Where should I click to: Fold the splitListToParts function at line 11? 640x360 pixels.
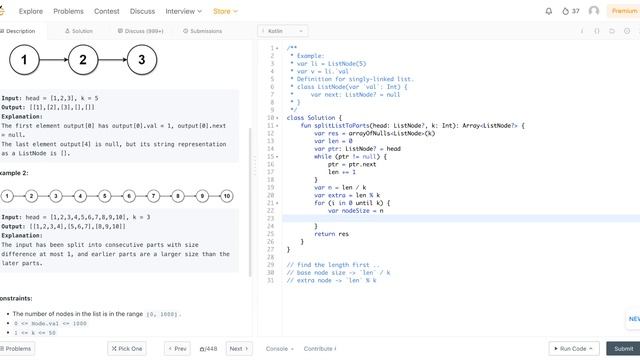tap(278, 126)
